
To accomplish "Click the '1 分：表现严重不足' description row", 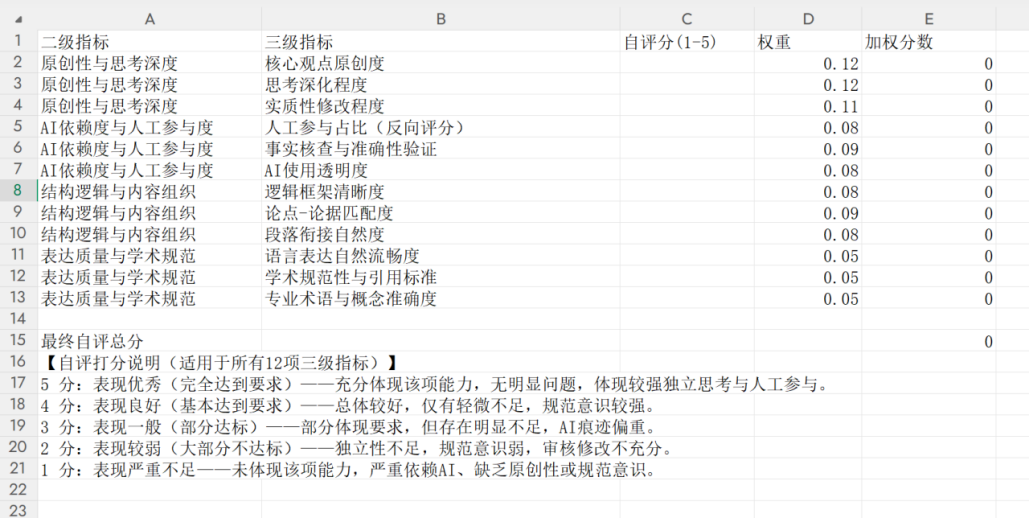I will point(348,470).
